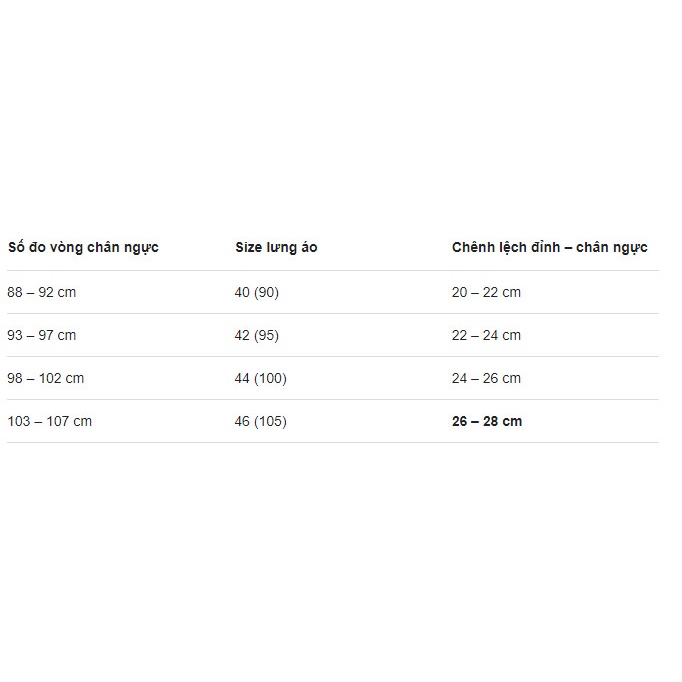Screen dimensions: 682x682
Task: Select the "Size lưng áo" column header
Action: tap(276, 247)
